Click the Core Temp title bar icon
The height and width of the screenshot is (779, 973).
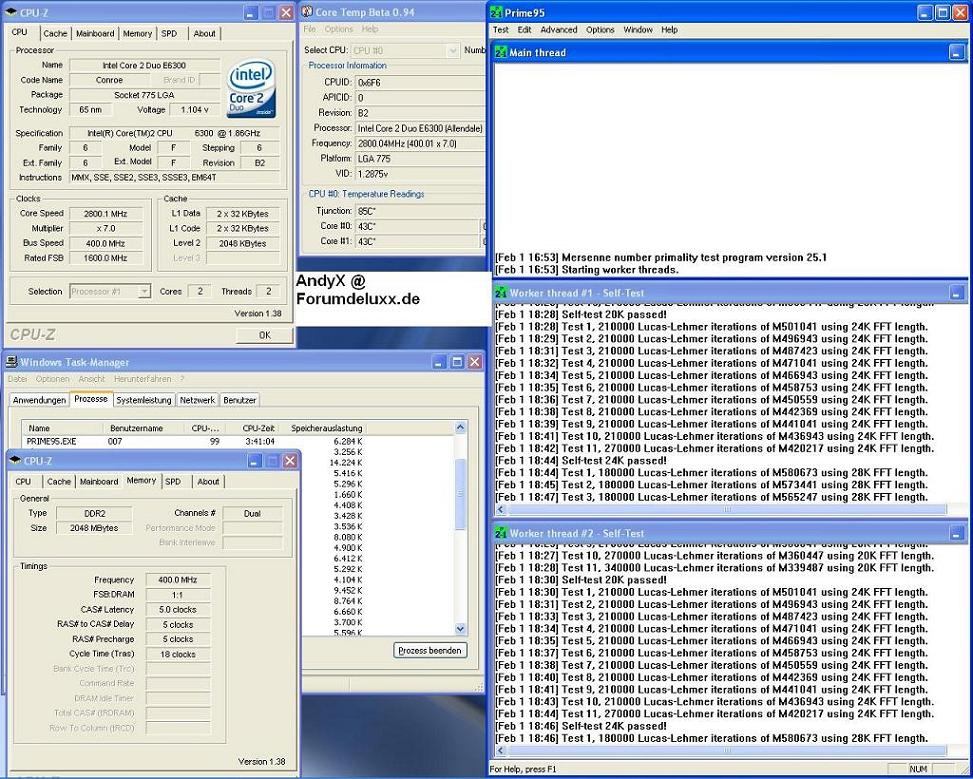pos(307,12)
